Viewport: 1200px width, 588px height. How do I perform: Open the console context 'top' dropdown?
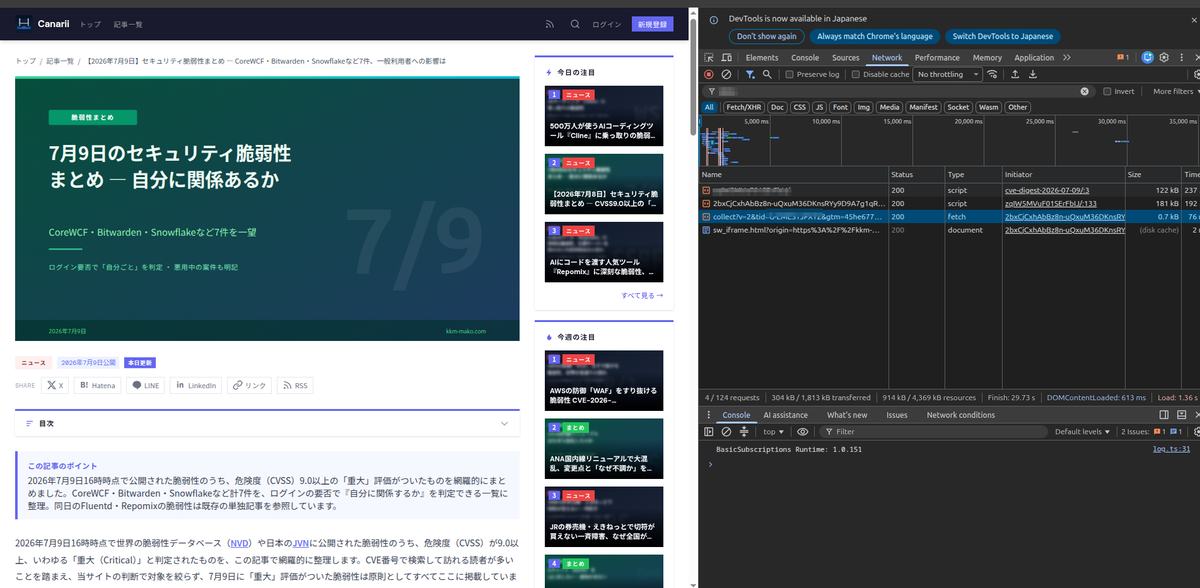click(x=774, y=432)
